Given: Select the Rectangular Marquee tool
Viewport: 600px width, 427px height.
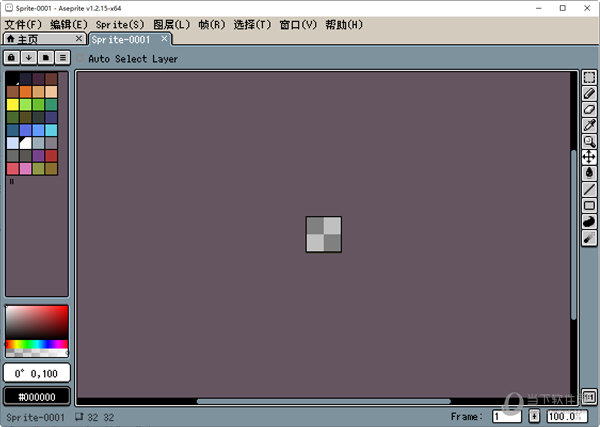Looking at the screenshot, I should [589, 77].
